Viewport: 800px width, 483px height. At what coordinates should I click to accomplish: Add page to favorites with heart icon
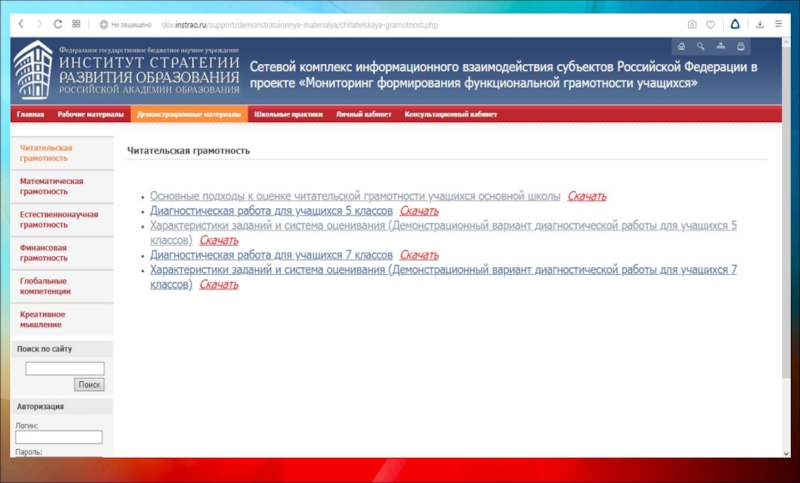click(711, 23)
